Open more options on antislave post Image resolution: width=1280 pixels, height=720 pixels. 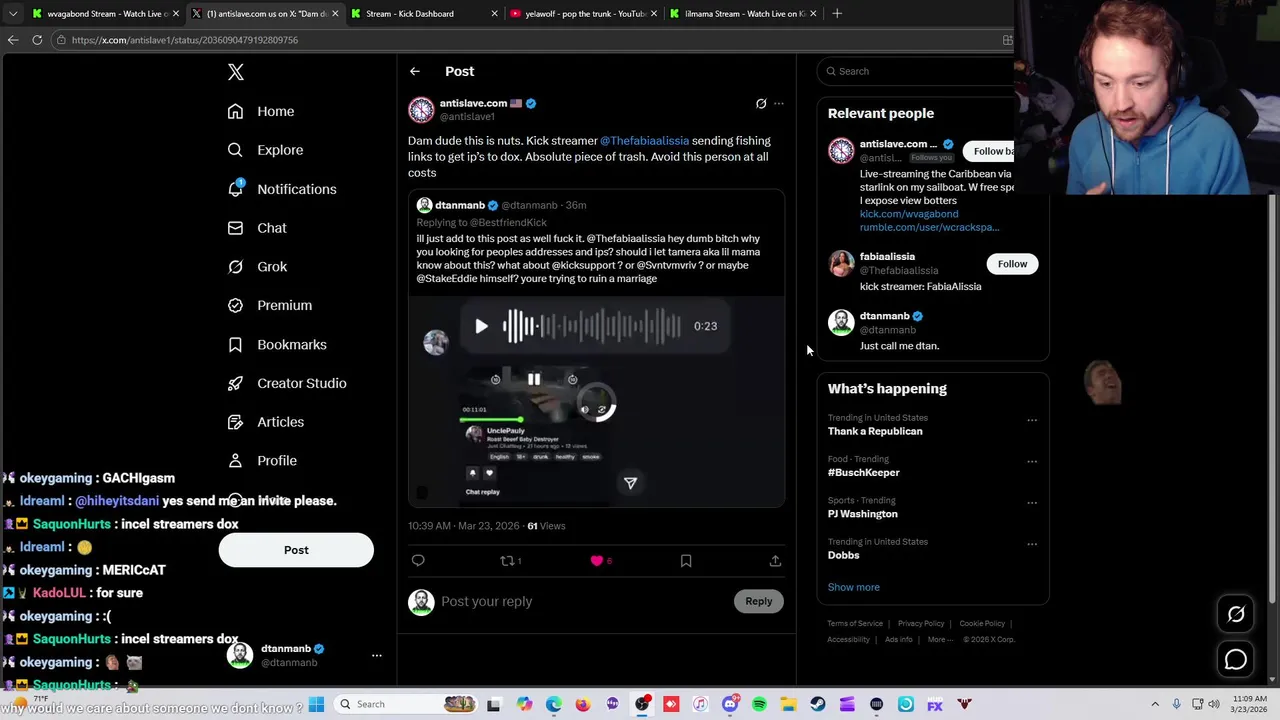[779, 104]
